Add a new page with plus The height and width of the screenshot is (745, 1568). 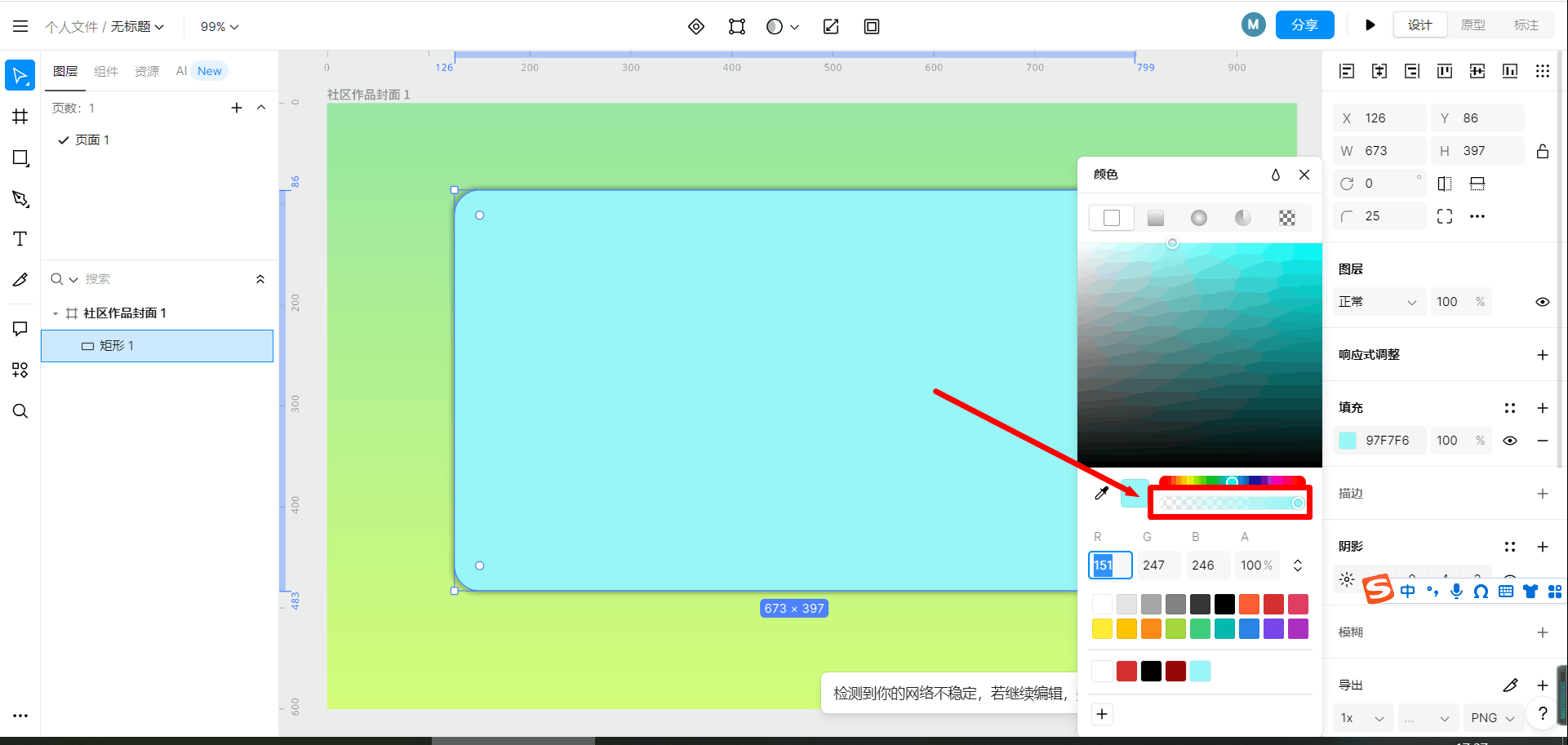click(x=237, y=108)
